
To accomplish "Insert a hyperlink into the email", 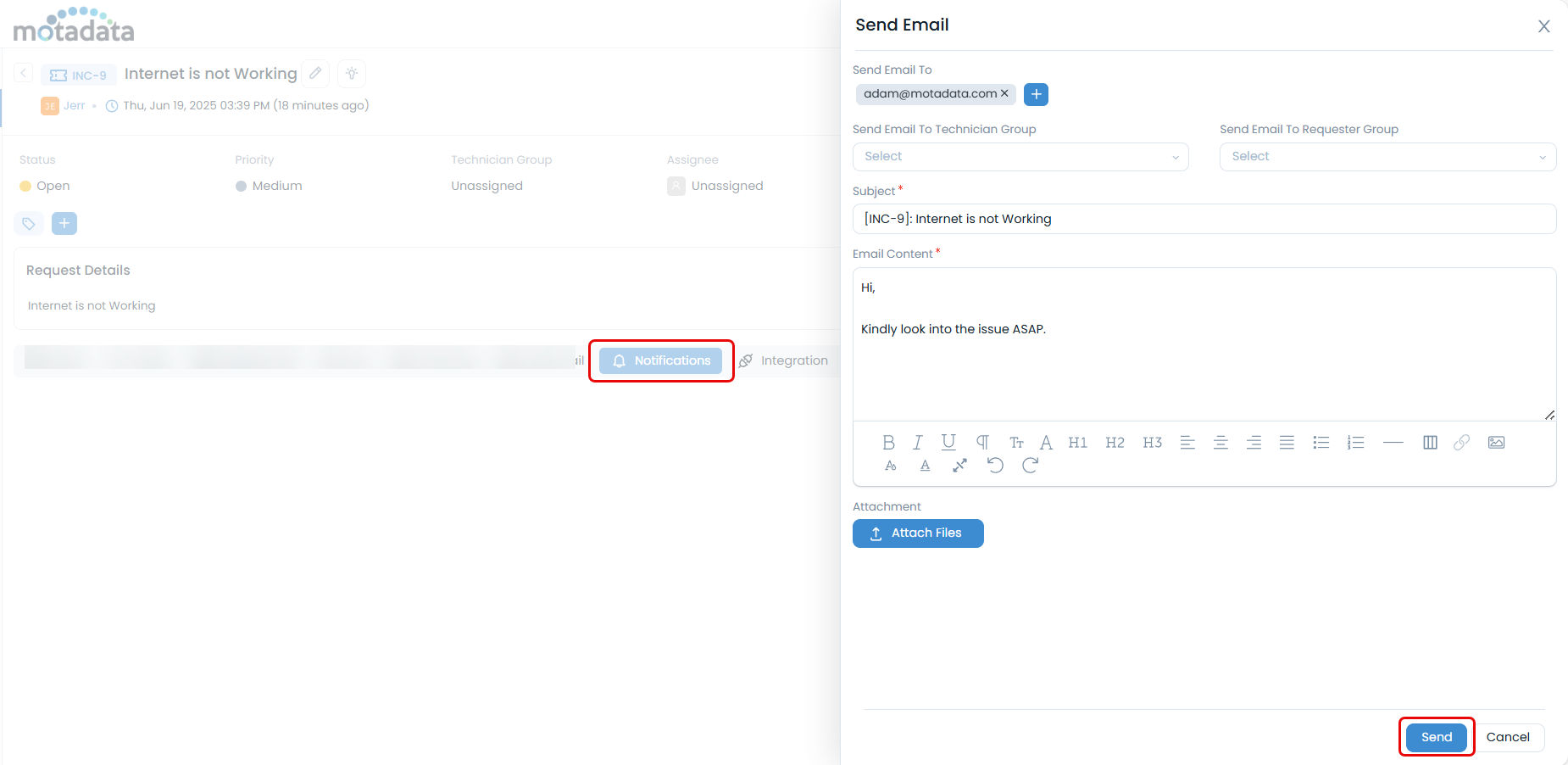I will (x=1462, y=442).
